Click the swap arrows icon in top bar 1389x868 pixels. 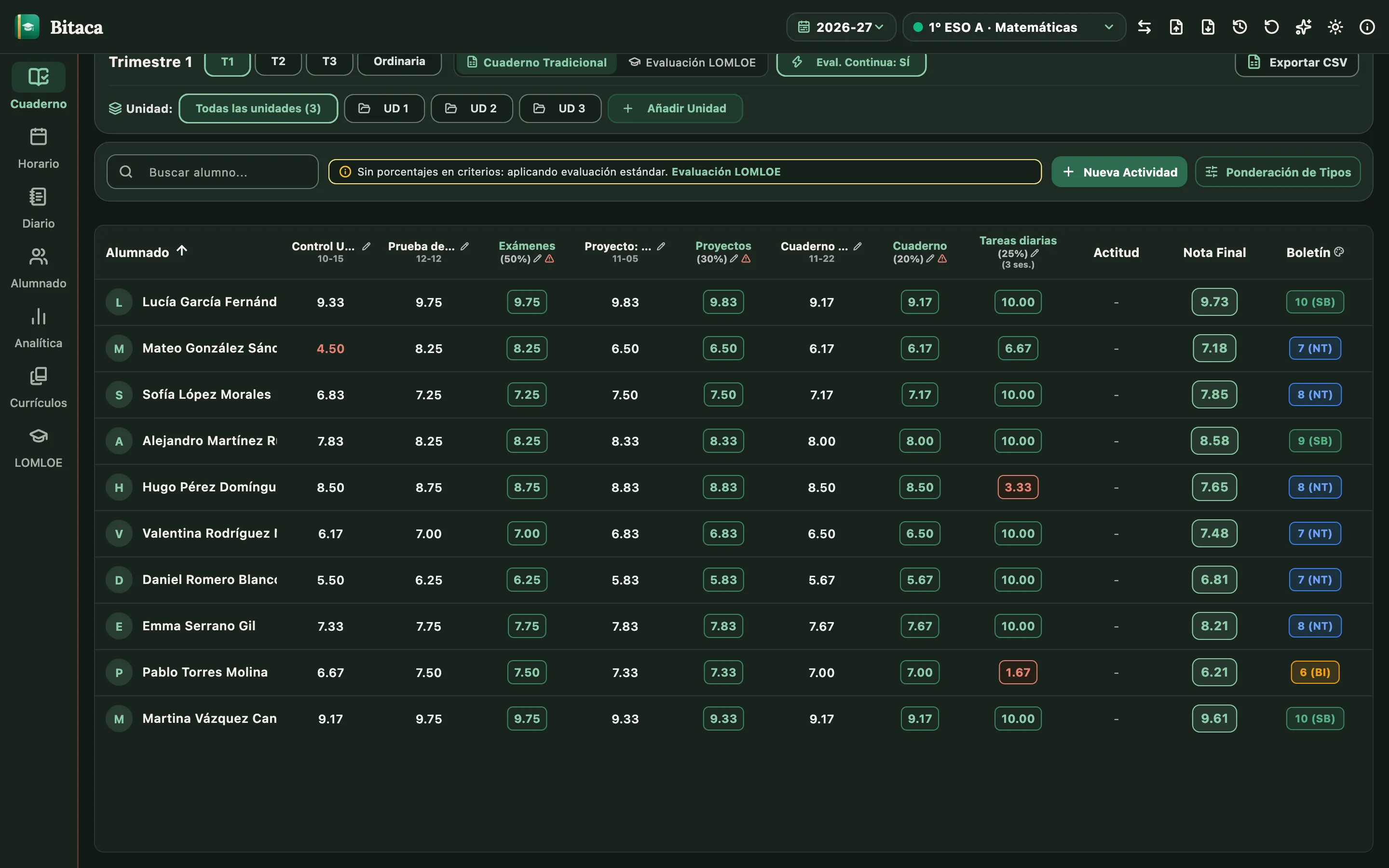(1144, 27)
